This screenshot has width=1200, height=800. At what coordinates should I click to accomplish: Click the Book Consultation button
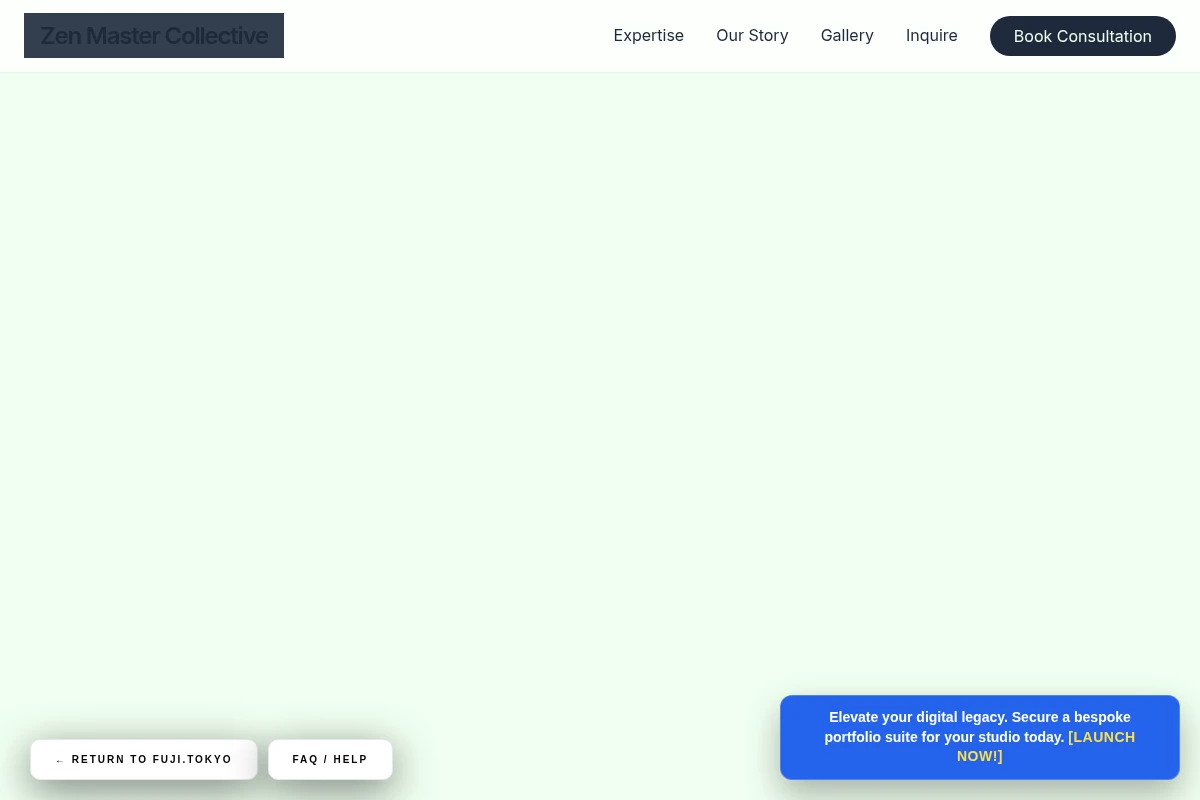coord(1083,36)
